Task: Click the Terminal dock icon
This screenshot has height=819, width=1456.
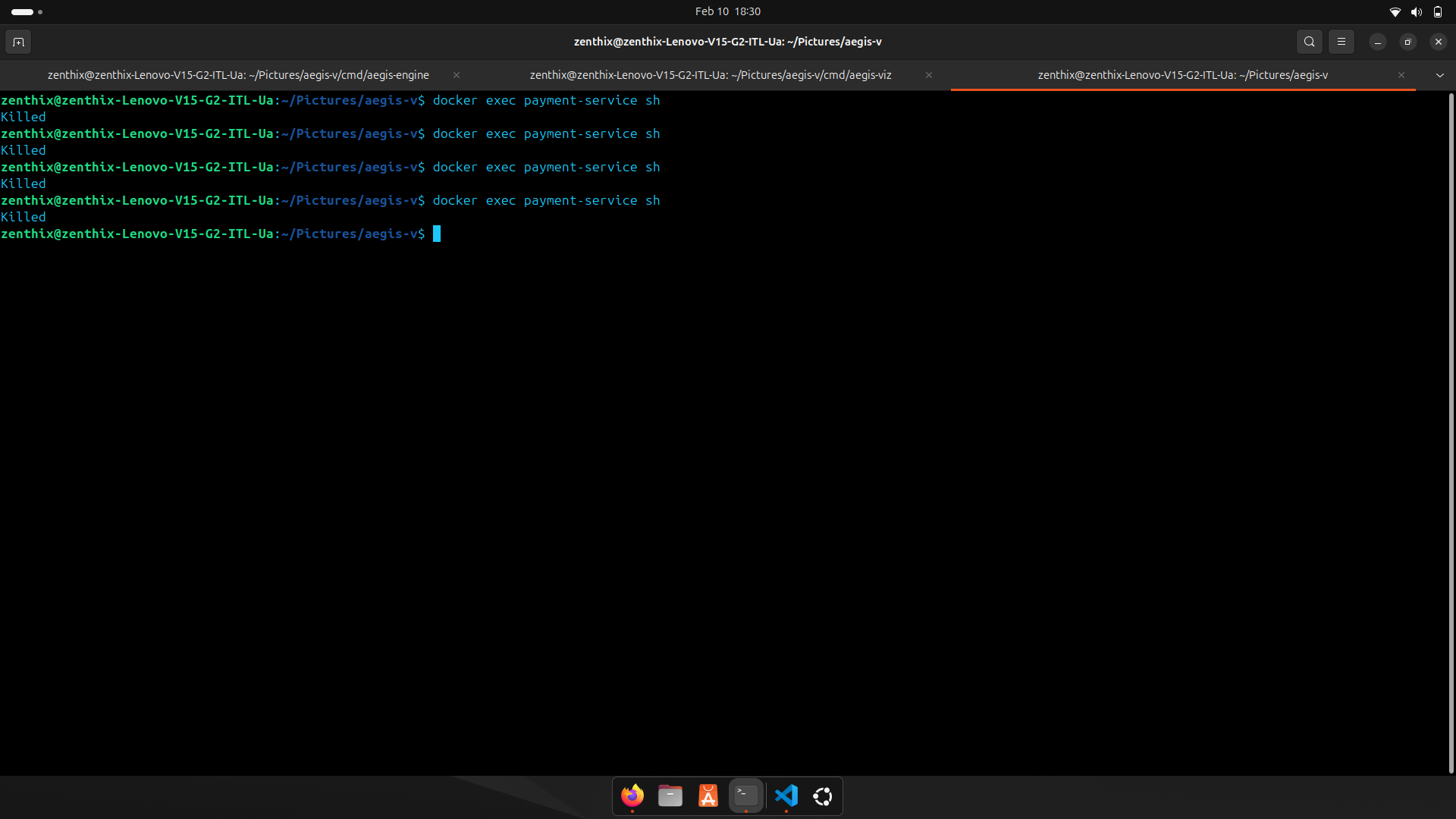Action: [746, 795]
